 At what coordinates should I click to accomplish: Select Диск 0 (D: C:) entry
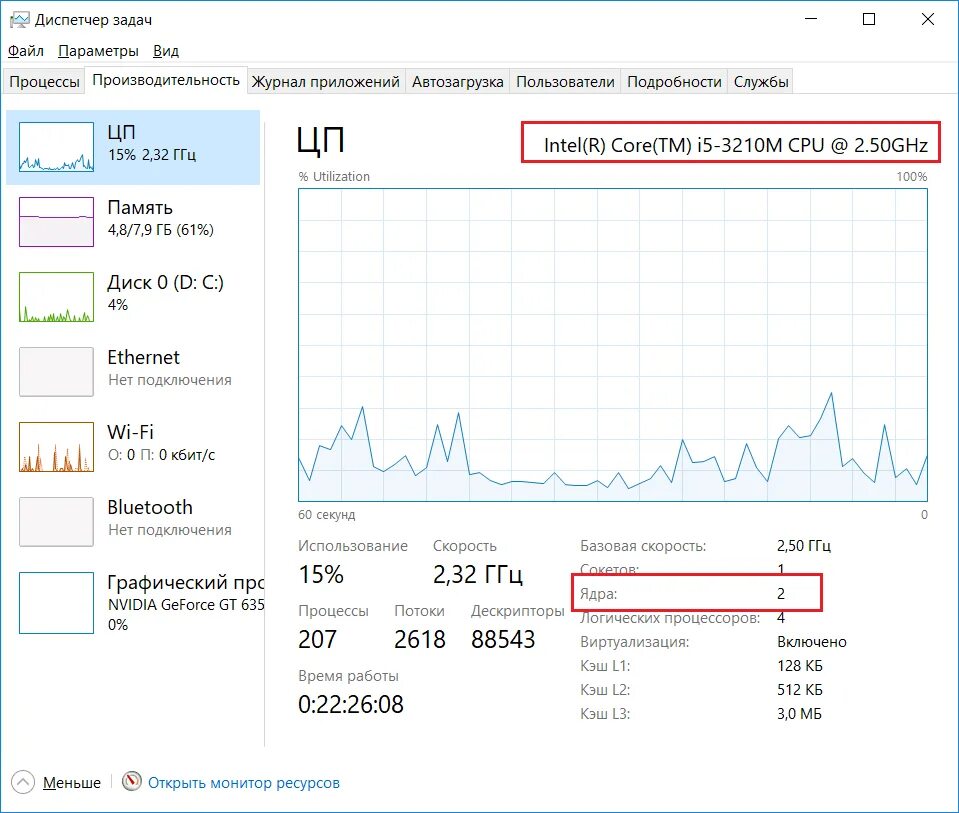pyautogui.click(x=133, y=297)
